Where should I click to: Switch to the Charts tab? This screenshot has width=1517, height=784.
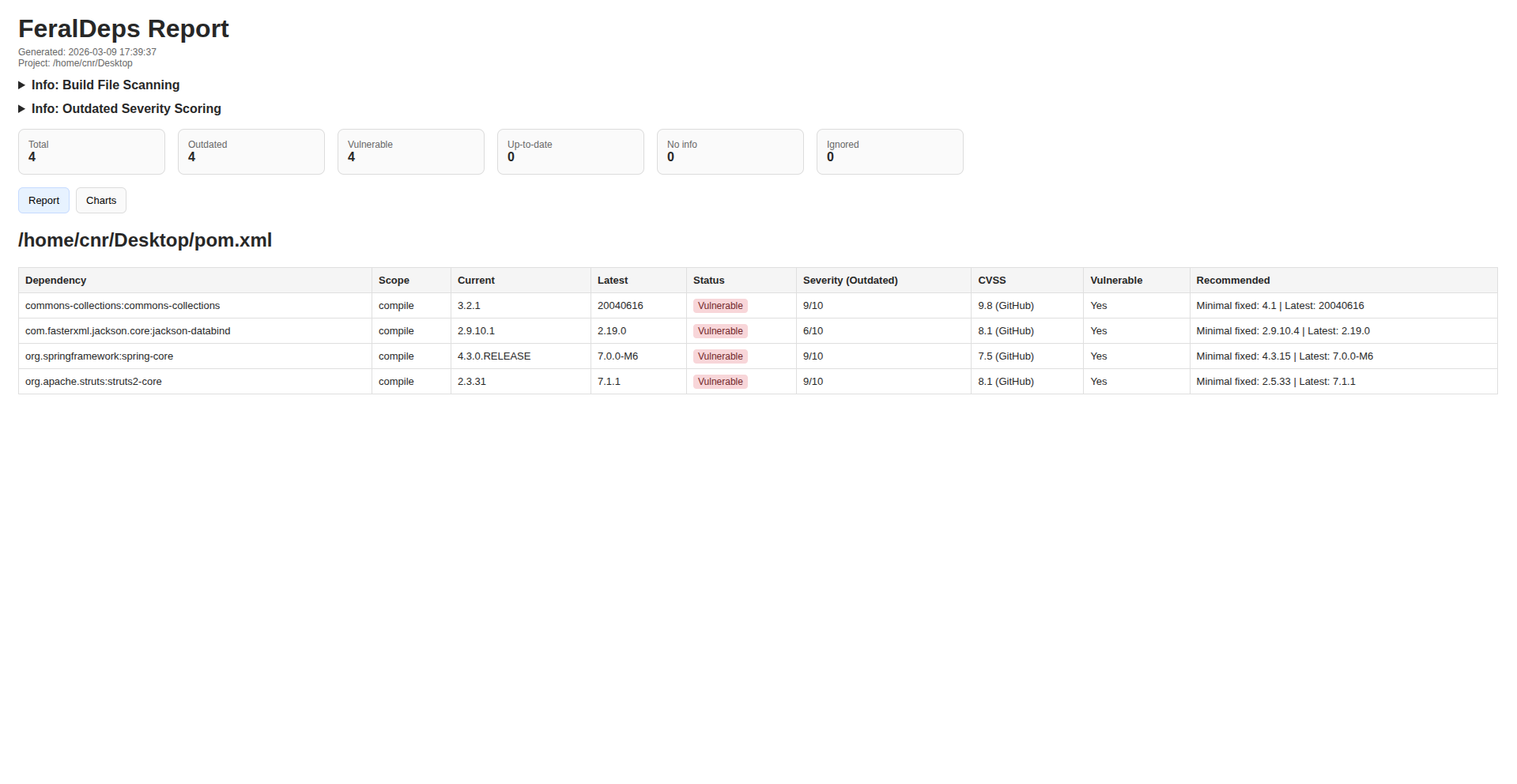tap(101, 201)
